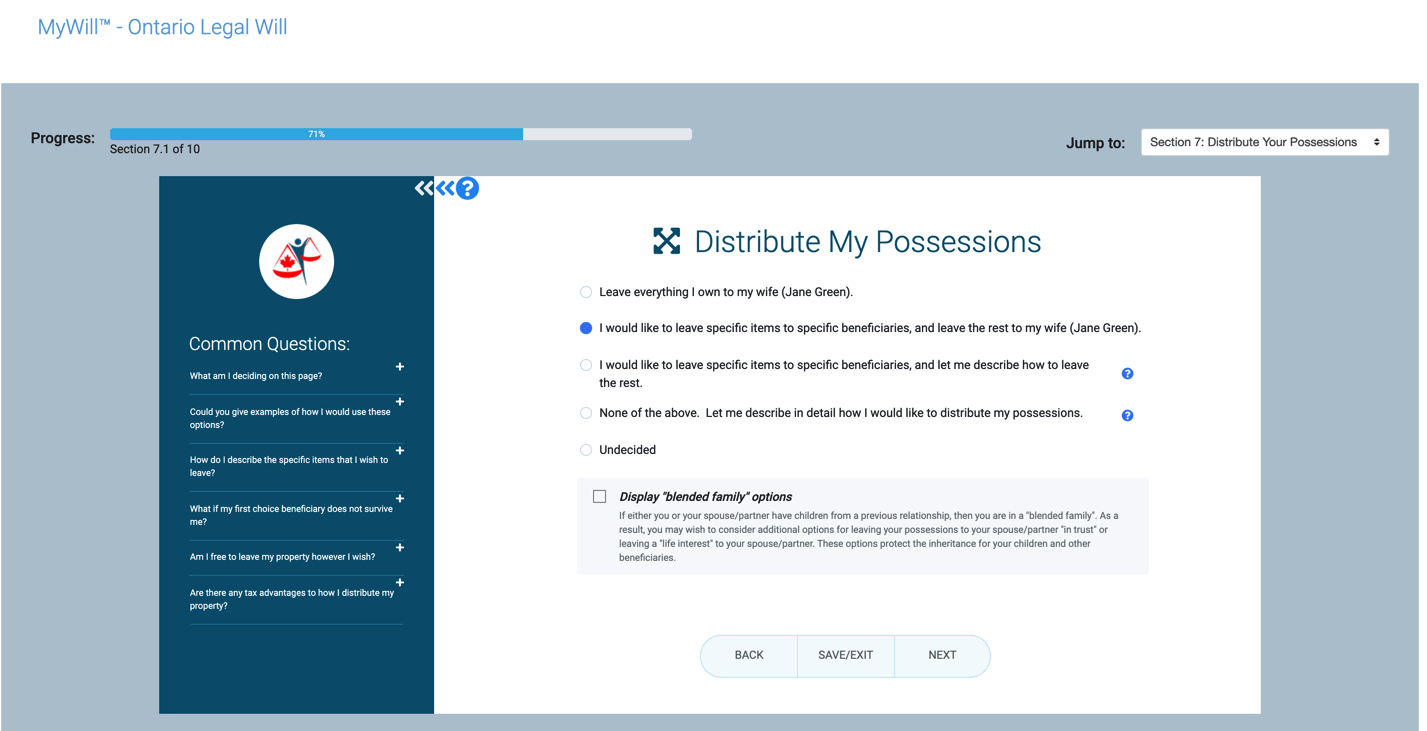
Task: Click the BACK button
Action: coord(749,656)
